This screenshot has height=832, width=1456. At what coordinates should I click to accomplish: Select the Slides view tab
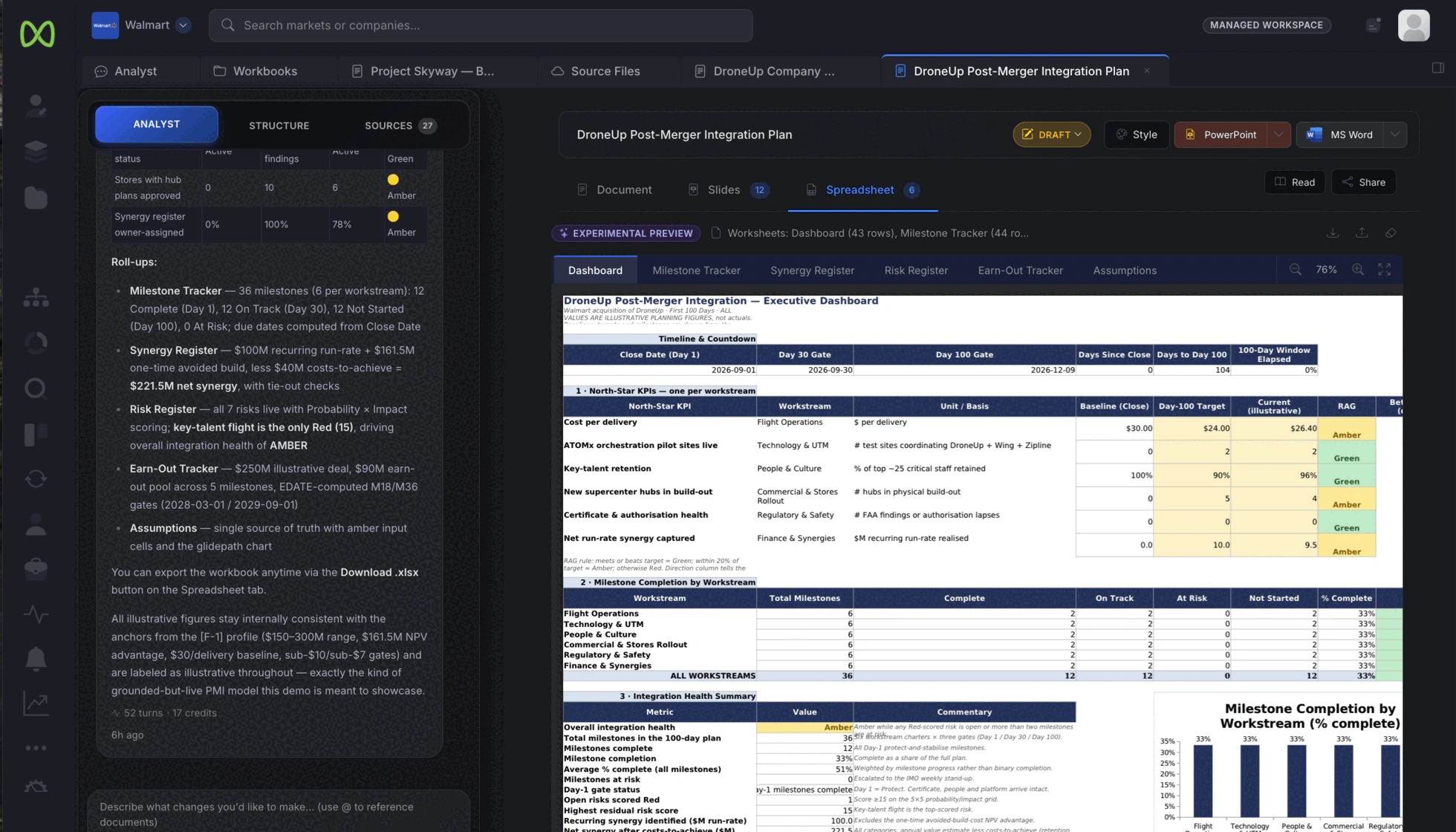(x=730, y=190)
